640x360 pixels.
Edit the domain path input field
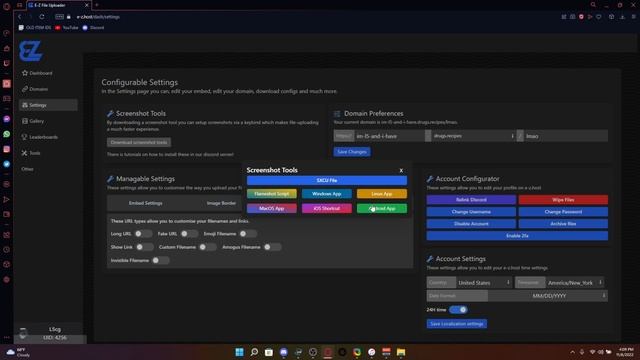[565, 136]
